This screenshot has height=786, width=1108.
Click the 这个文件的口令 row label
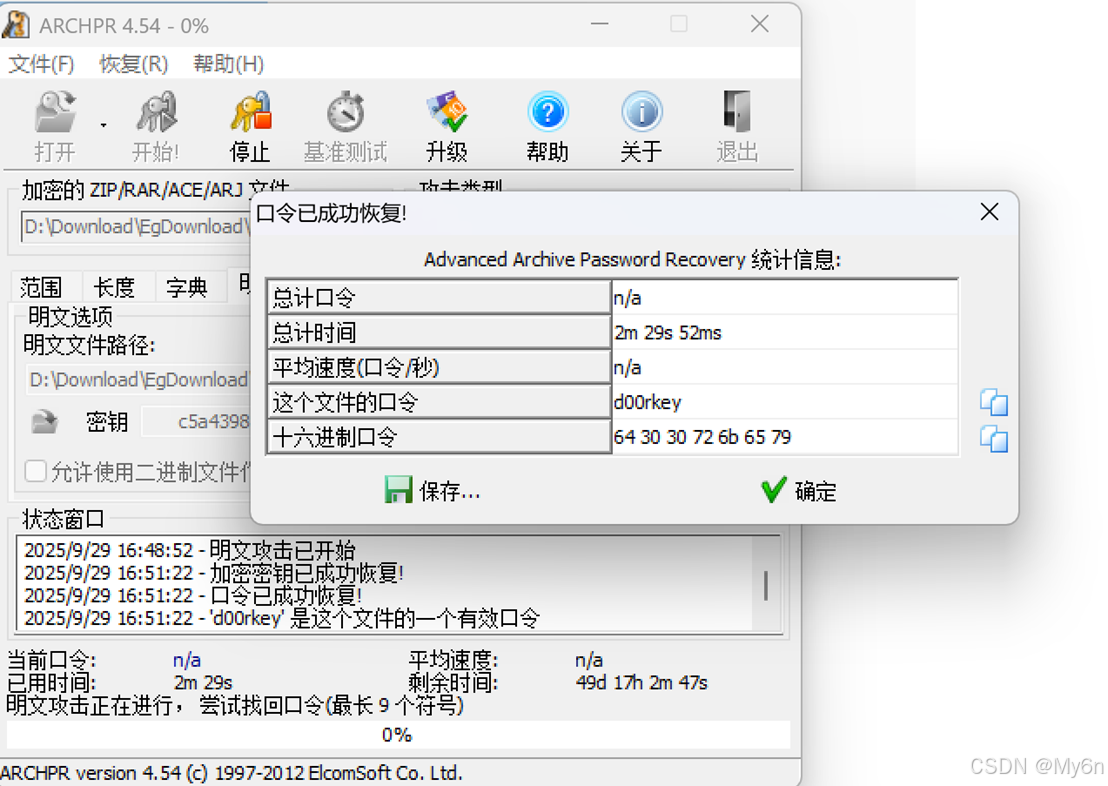[439, 402]
